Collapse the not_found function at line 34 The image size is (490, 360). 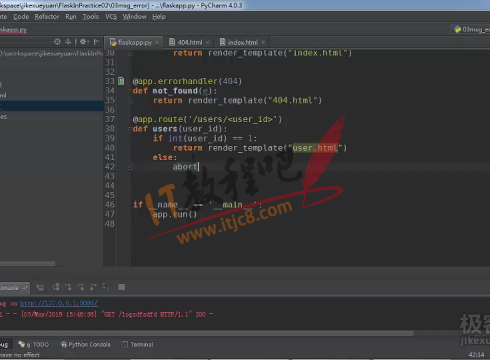click(130, 91)
